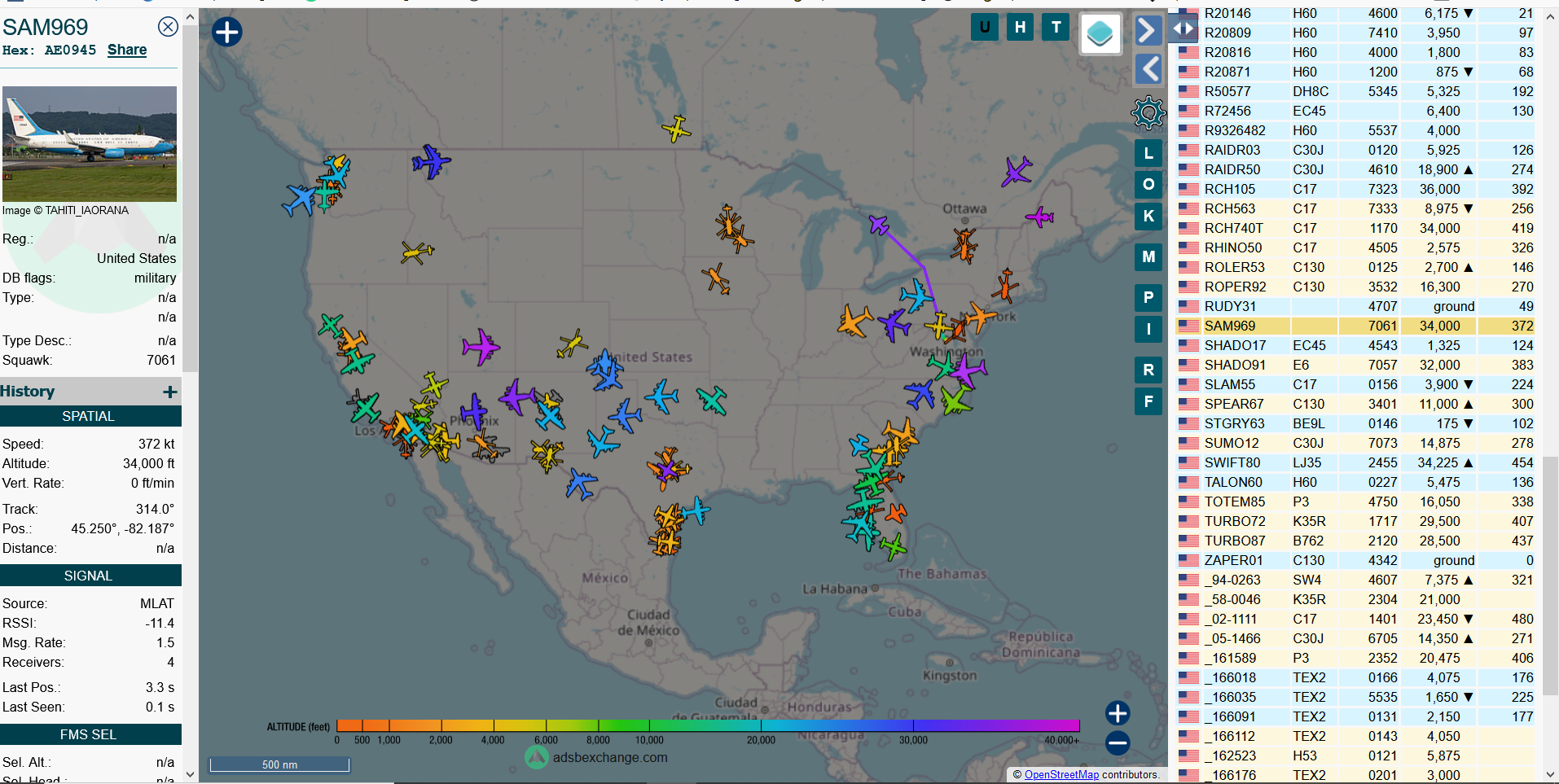Select the SWIFT80 aircraft row
Image resolution: width=1559 pixels, height=784 pixels.
tap(1355, 462)
